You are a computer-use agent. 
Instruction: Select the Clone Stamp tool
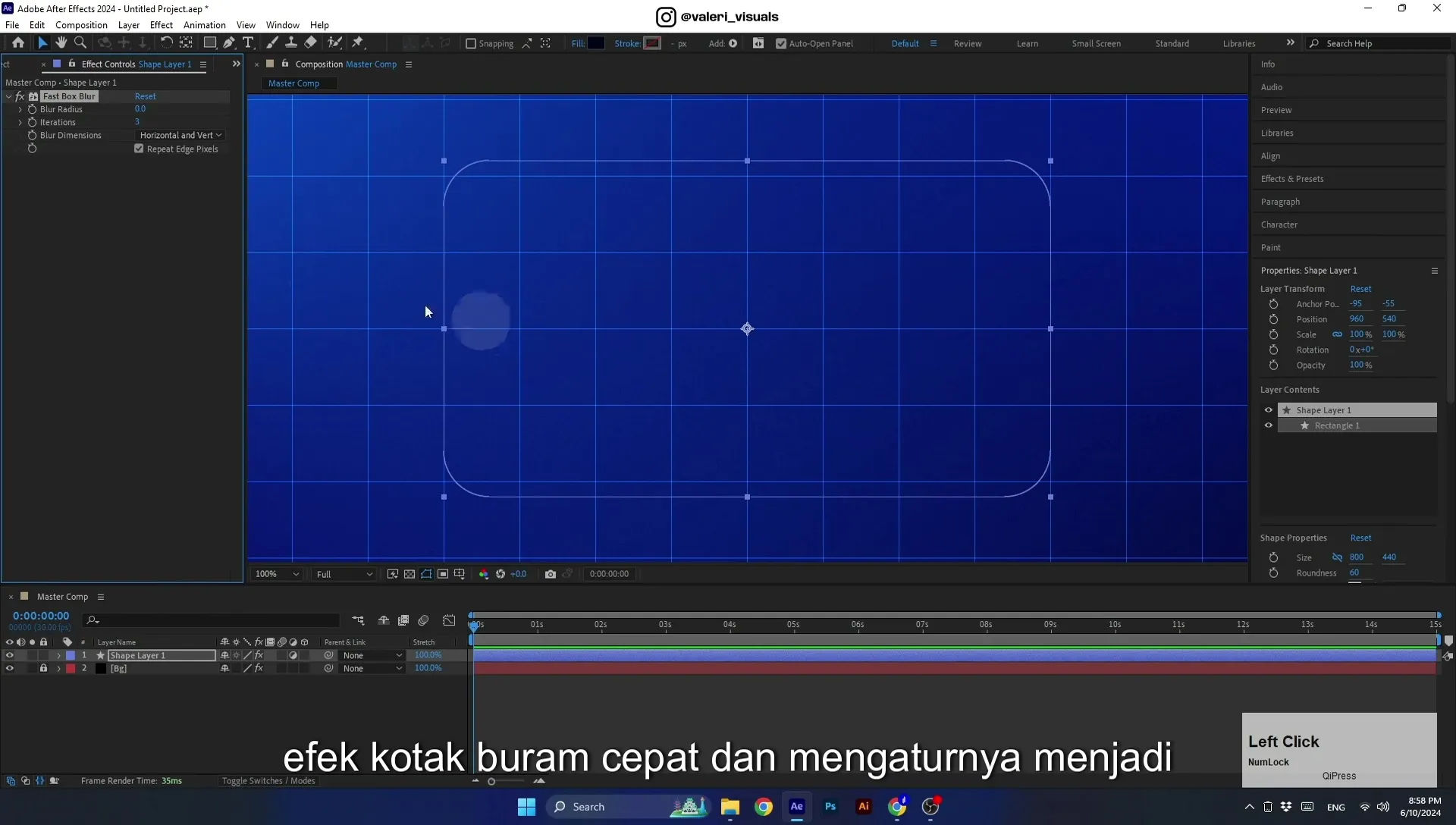coord(291,43)
